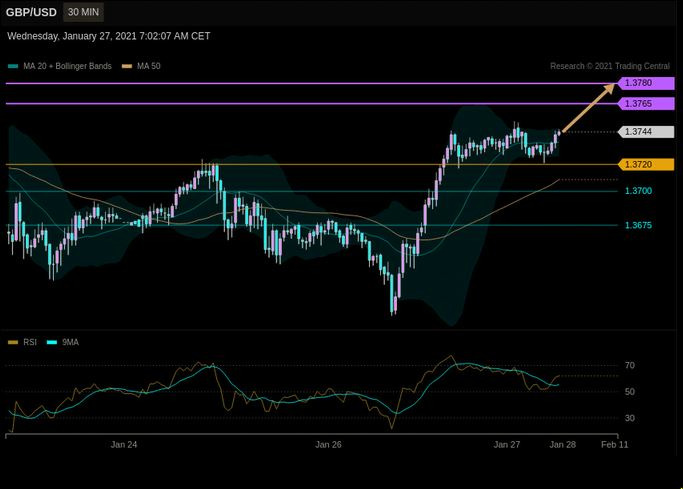The height and width of the screenshot is (489, 683).
Task: Click the RSI 50 axis value
Action: click(630, 391)
